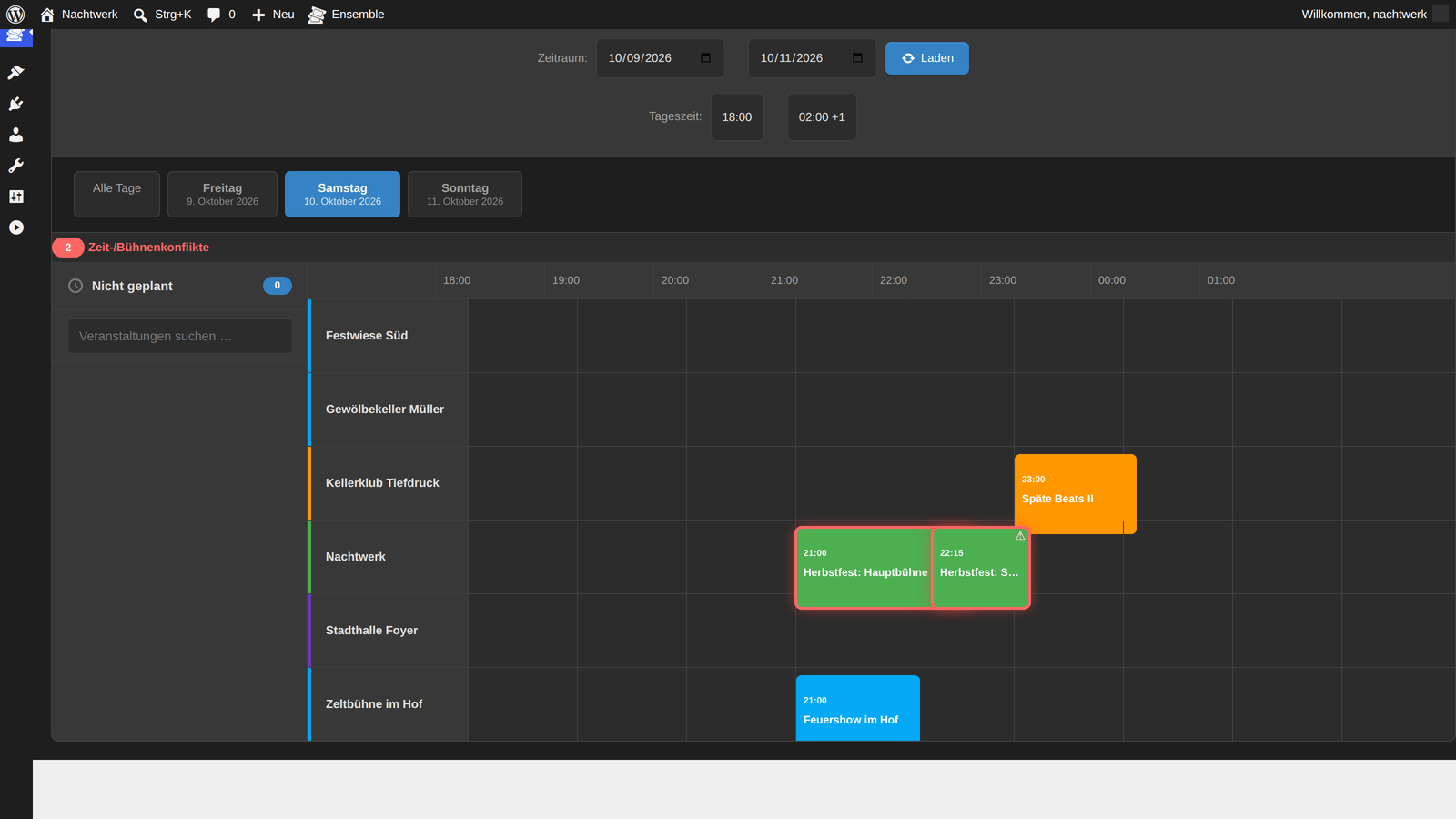Open the Plugins plug menu
This screenshot has height=819, width=1456.
tap(15, 104)
